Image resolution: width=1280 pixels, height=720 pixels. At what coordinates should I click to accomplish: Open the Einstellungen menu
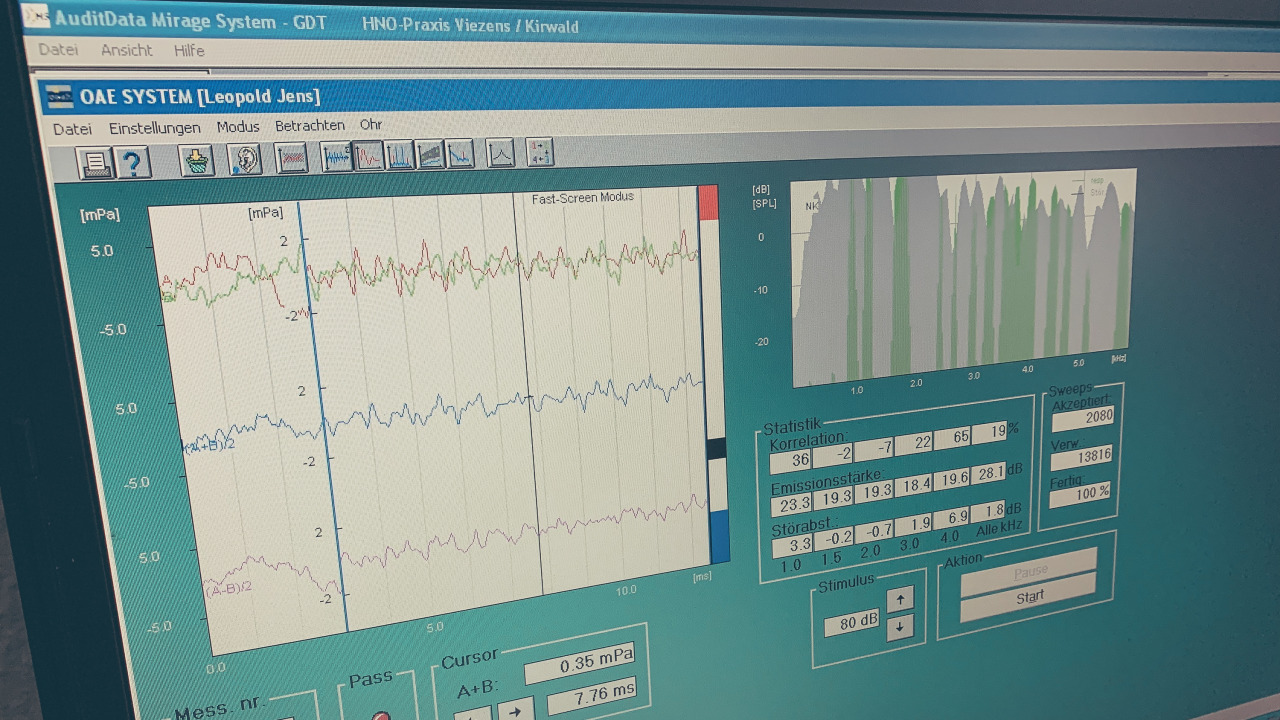(x=155, y=128)
